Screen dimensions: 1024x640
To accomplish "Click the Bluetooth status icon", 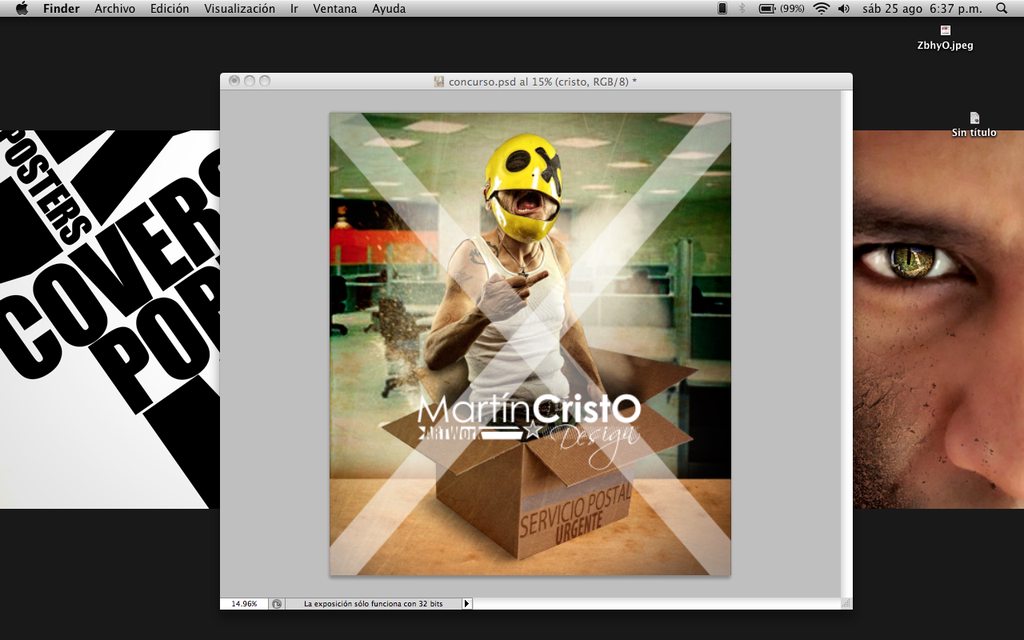I will point(742,8).
